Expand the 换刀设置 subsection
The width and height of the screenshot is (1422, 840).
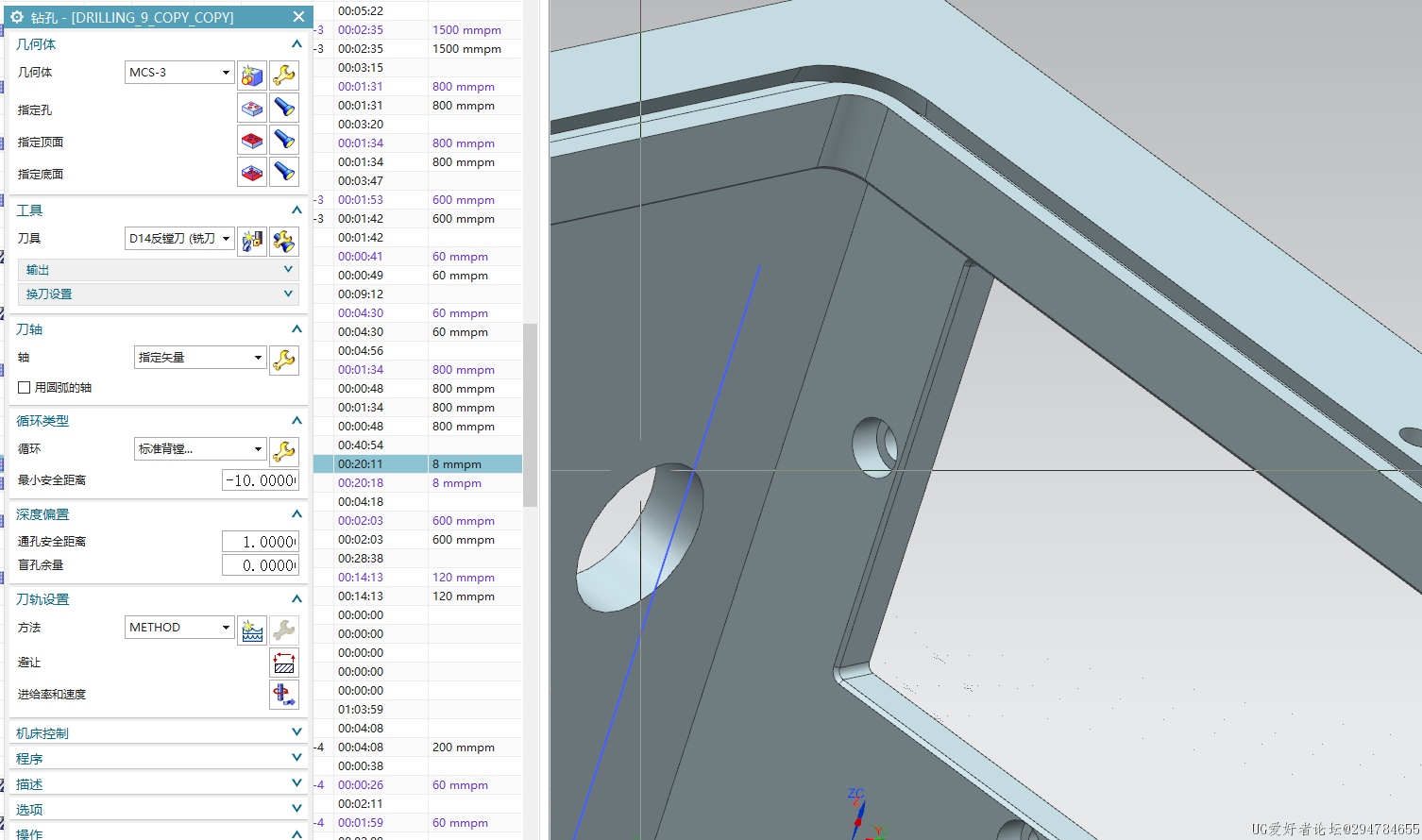coord(159,294)
